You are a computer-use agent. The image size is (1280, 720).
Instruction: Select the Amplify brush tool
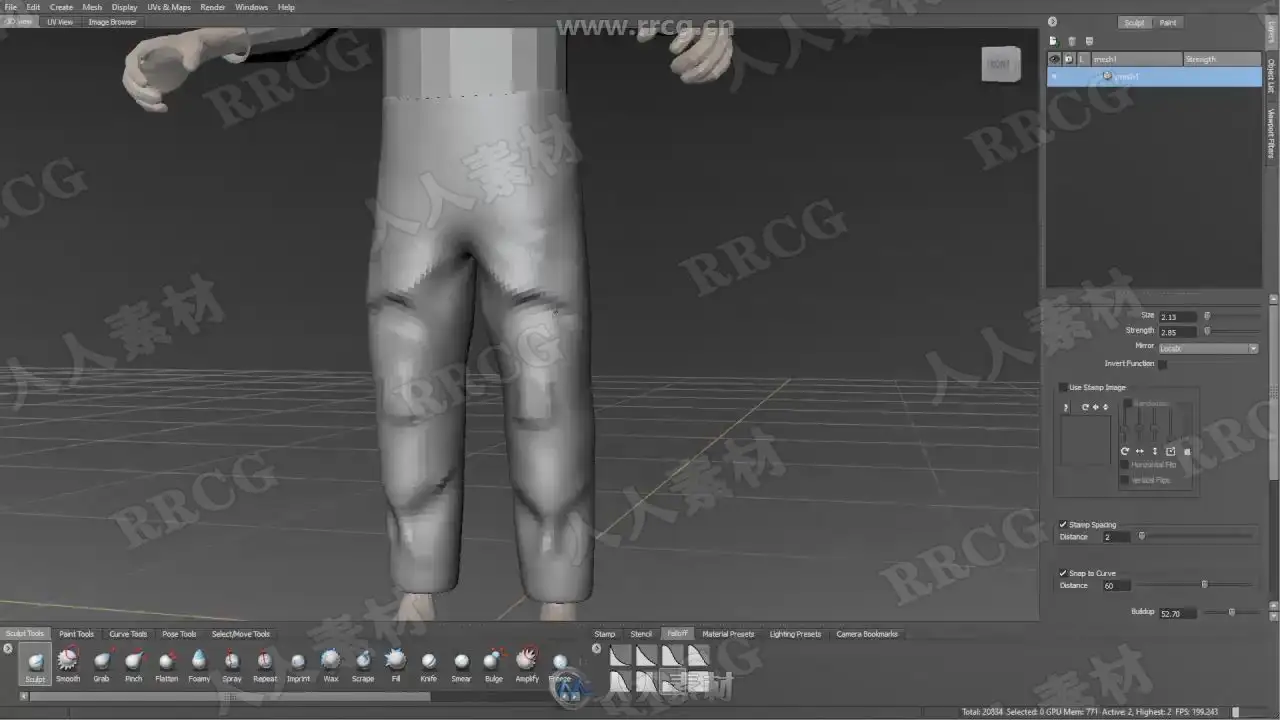click(x=527, y=664)
